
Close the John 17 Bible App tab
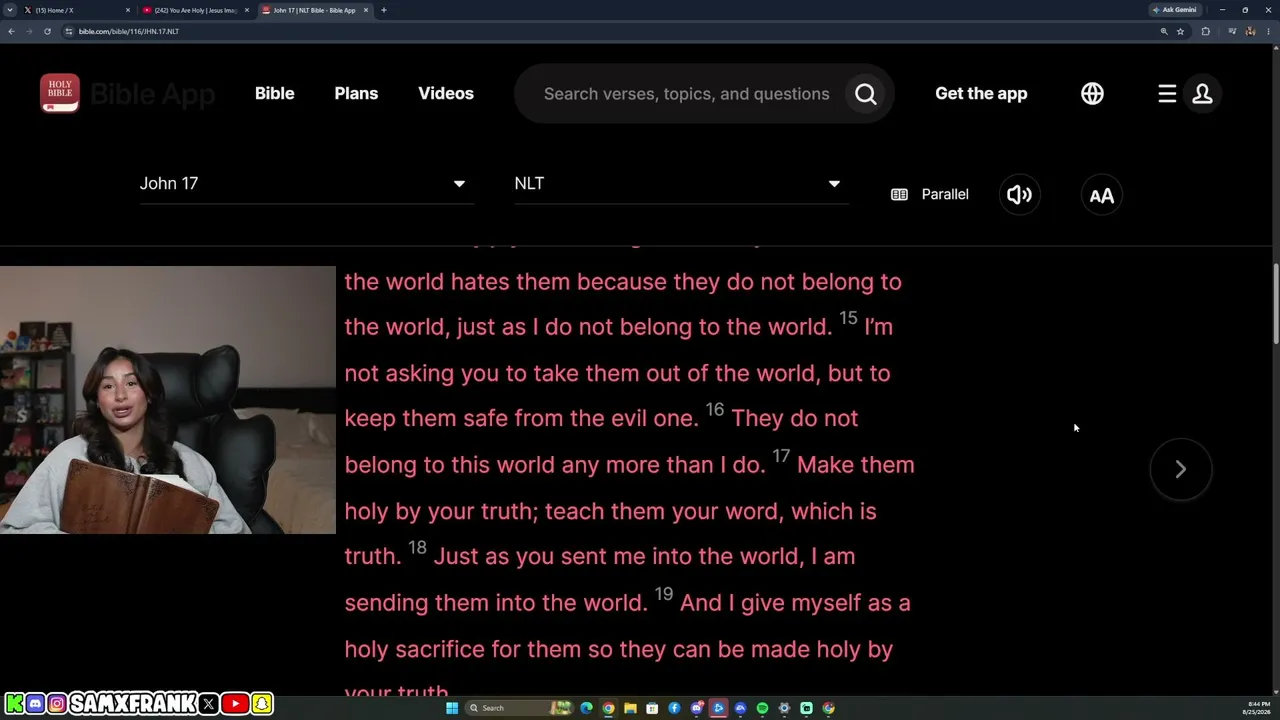[x=365, y=10]
